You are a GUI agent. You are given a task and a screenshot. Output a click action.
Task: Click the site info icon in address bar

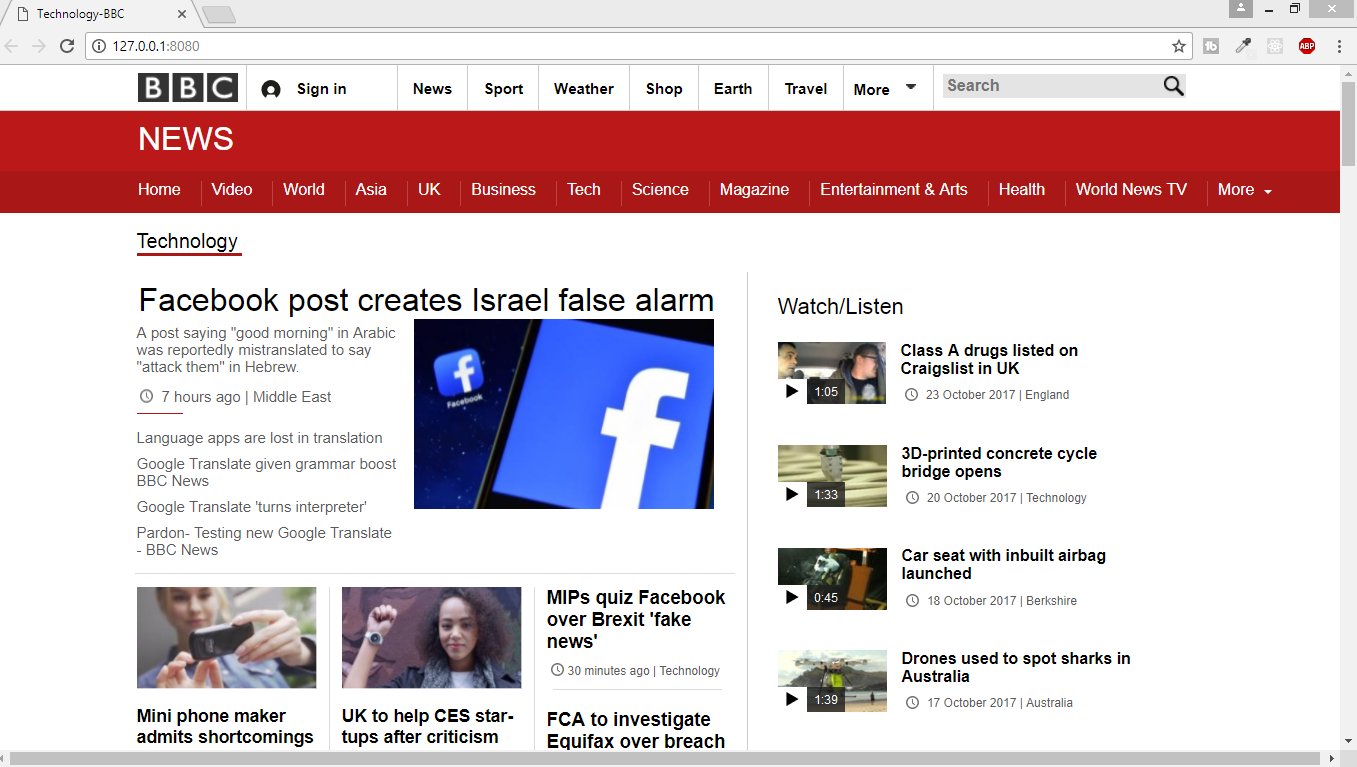click(99, 46)
